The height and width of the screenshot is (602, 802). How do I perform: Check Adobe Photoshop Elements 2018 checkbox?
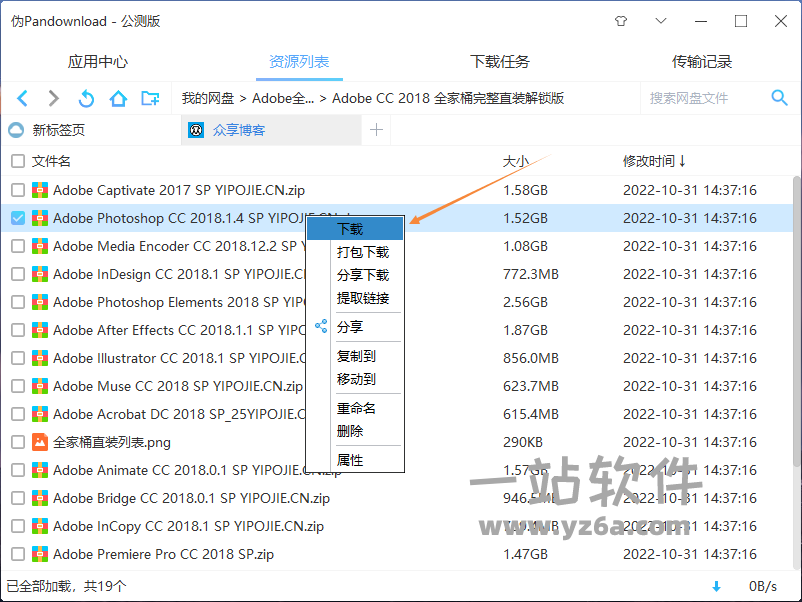click(x=18, y=302)
